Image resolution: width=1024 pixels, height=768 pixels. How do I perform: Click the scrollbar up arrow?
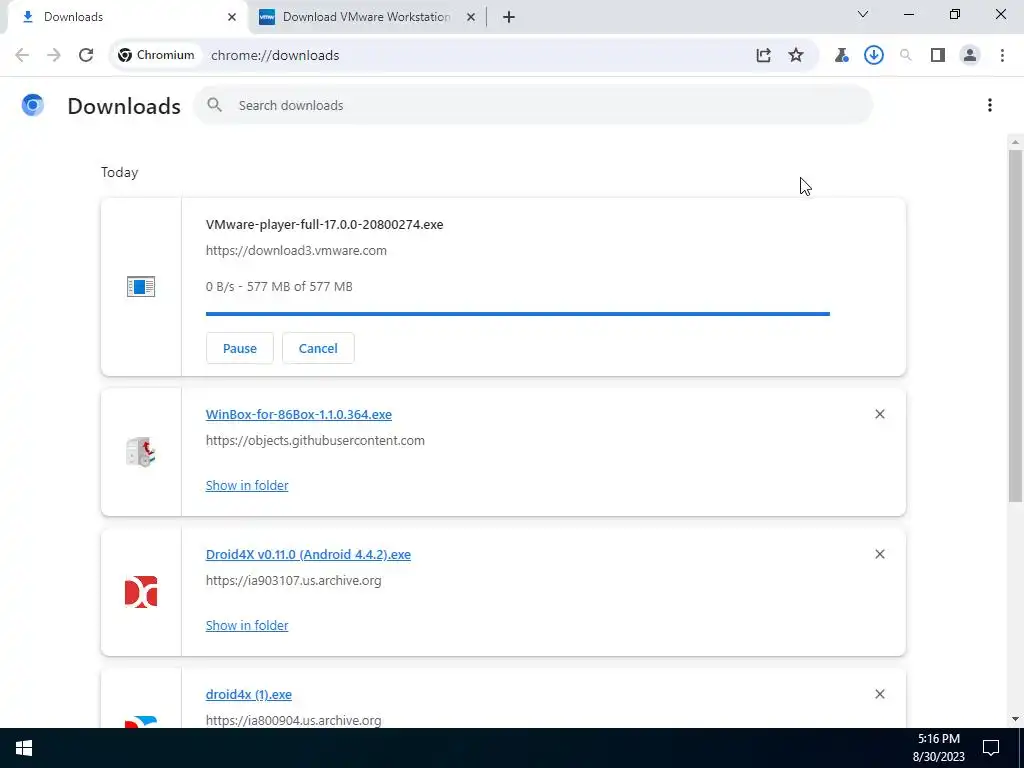point(1016,142)
